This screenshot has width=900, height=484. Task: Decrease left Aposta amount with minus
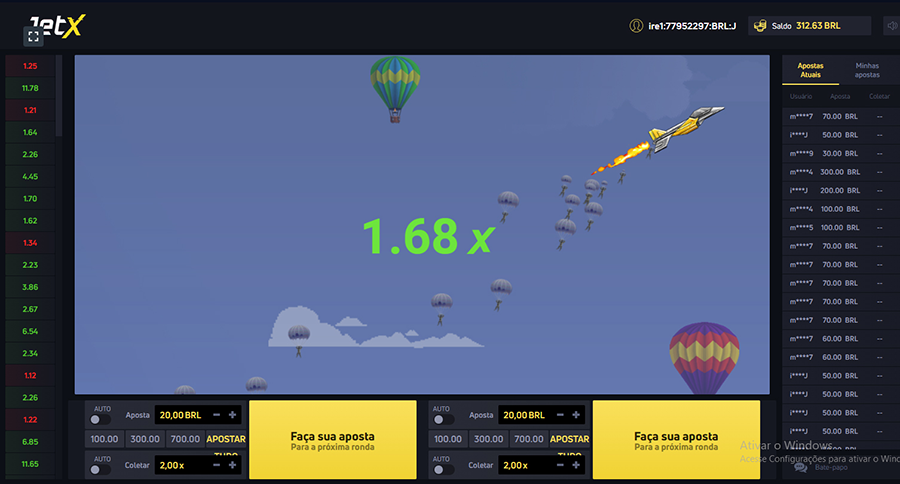point(216,415)
